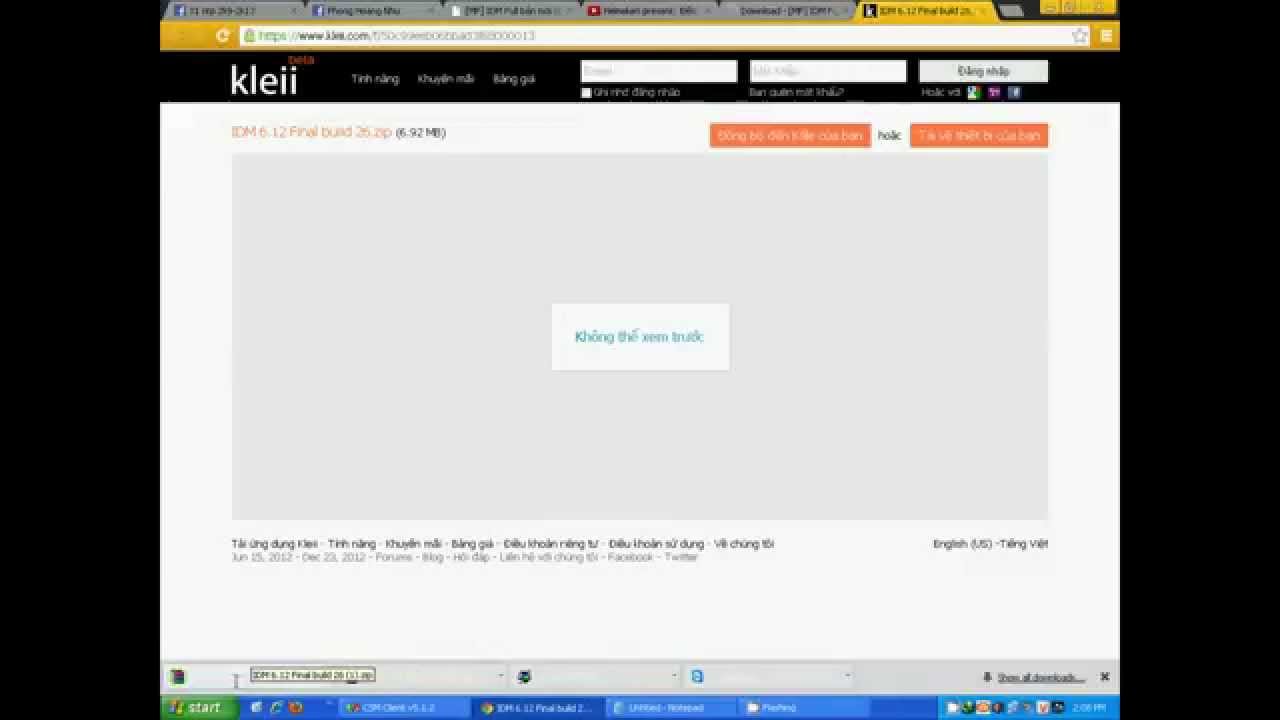Switch language to English (US)
The height and width of the screenshot is (720, 1280).
pos(962,544)
